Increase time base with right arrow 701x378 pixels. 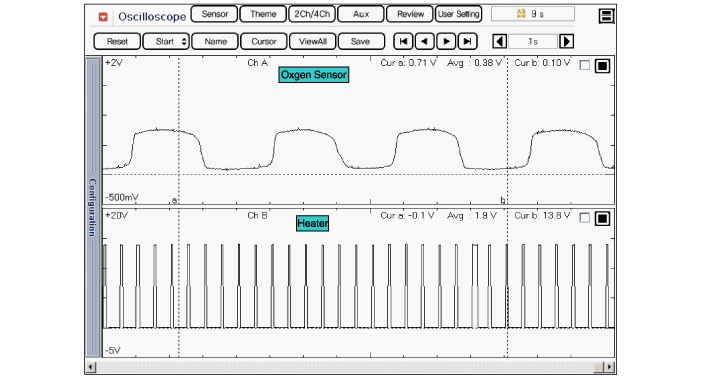coord(566,42)
